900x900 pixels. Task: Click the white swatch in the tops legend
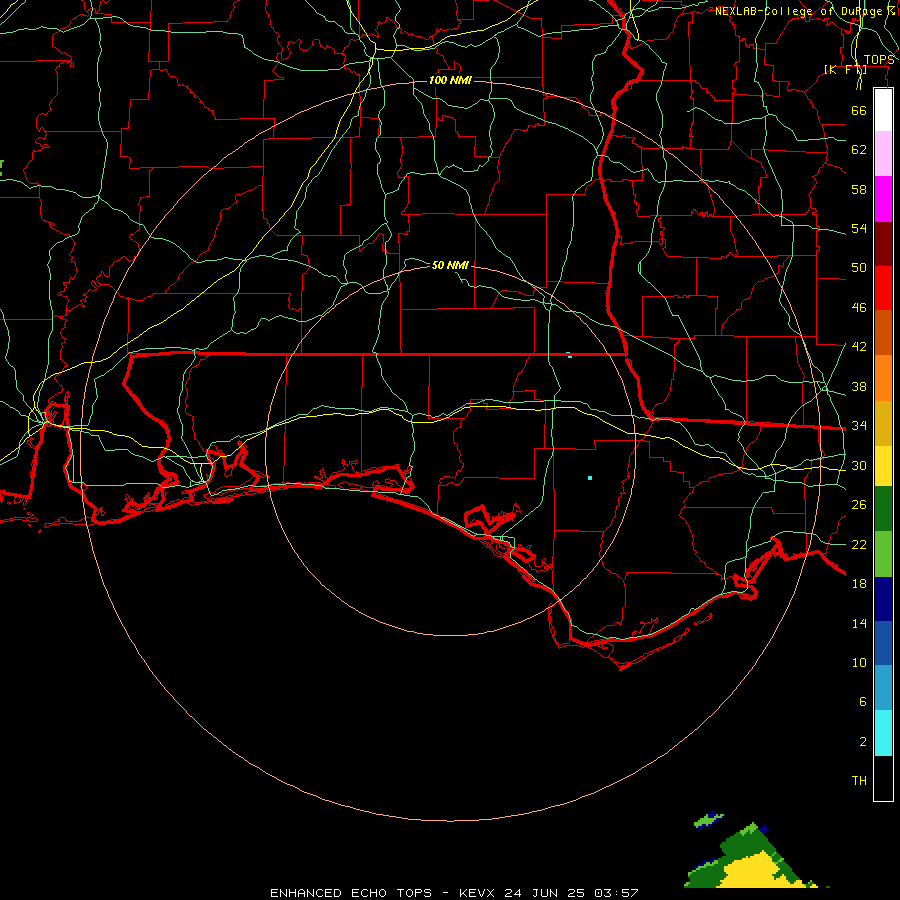coord(883,110)
